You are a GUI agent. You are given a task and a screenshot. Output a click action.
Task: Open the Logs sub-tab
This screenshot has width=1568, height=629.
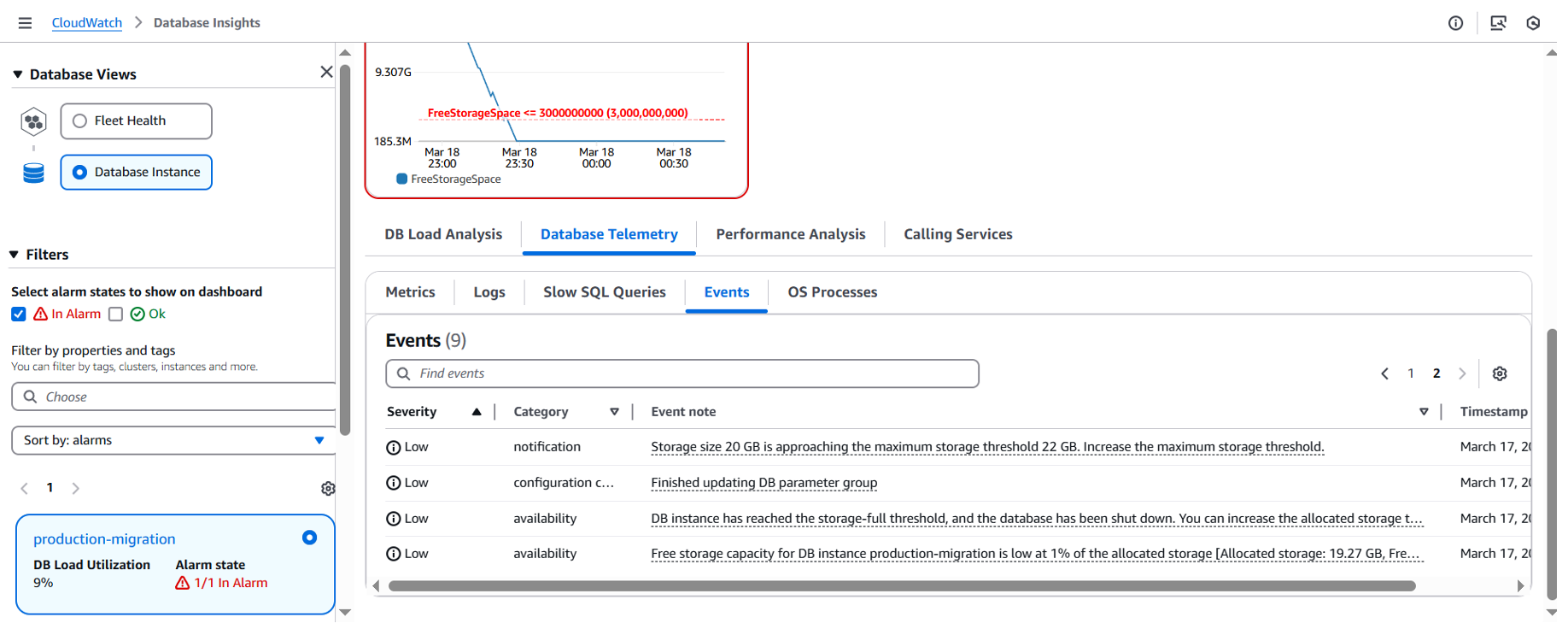tap(489, 292)
